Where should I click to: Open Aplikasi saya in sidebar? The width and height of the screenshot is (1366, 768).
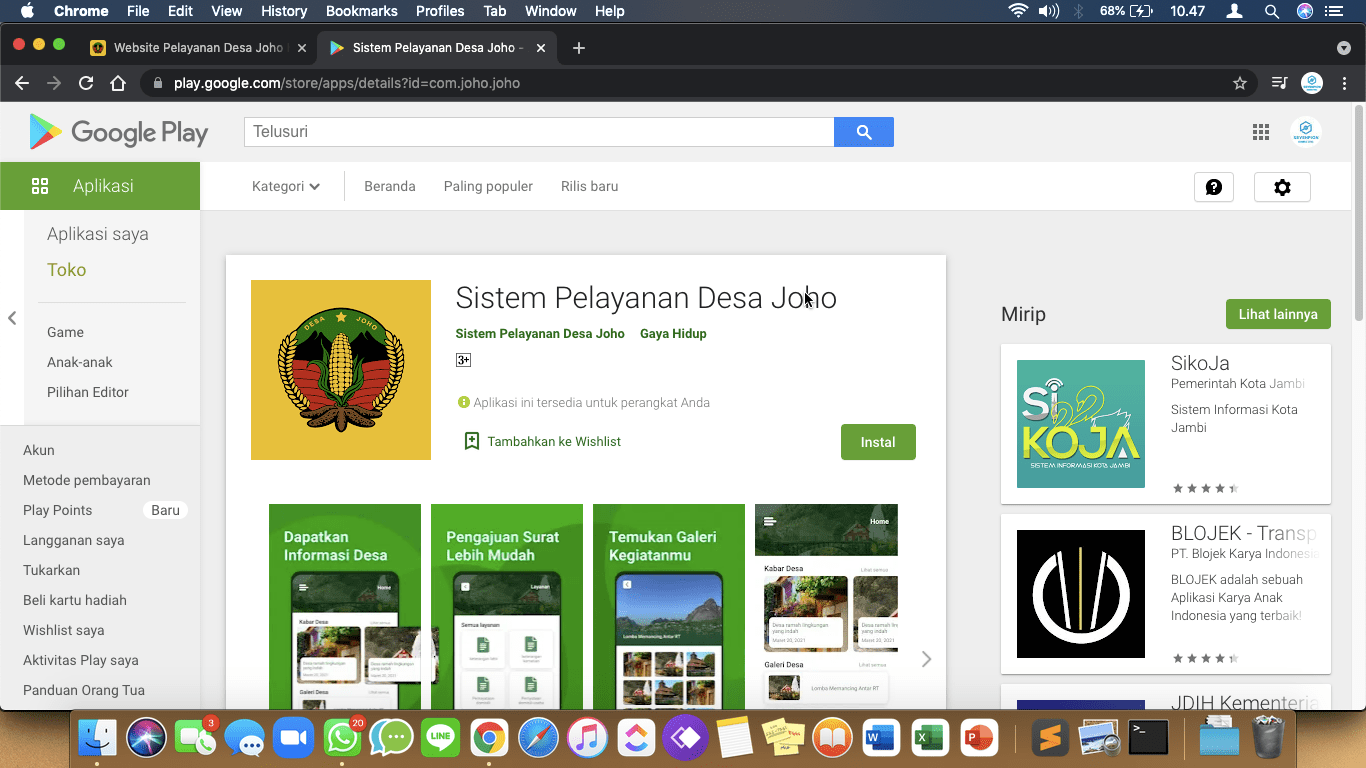click(98, 234)
